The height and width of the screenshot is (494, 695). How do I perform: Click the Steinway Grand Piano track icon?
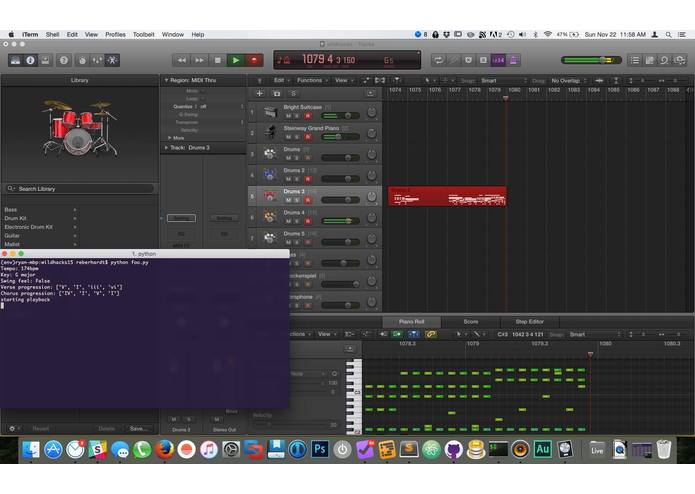coord(270,133)
